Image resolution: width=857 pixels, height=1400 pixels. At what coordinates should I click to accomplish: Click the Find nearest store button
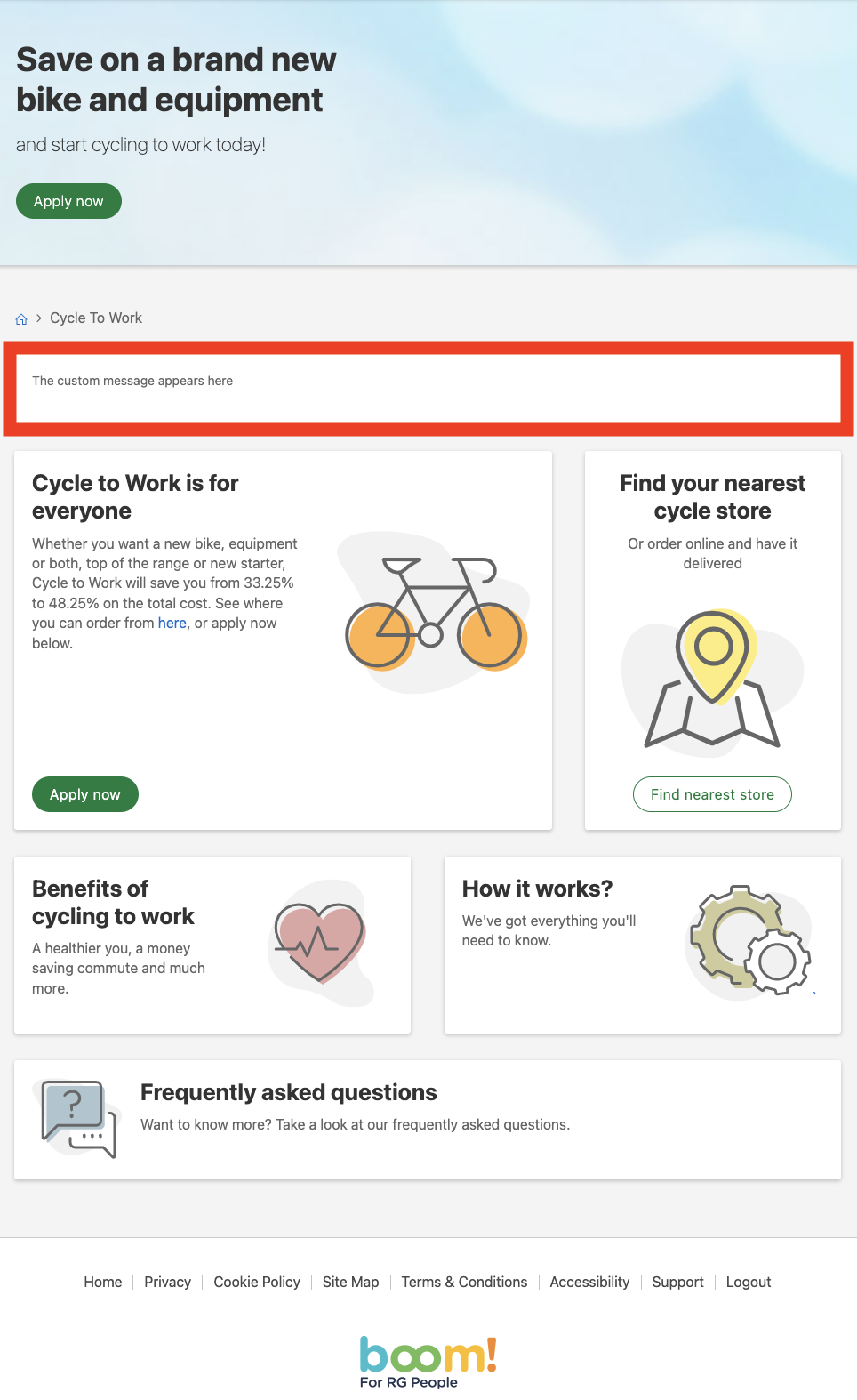click(712, 794)
